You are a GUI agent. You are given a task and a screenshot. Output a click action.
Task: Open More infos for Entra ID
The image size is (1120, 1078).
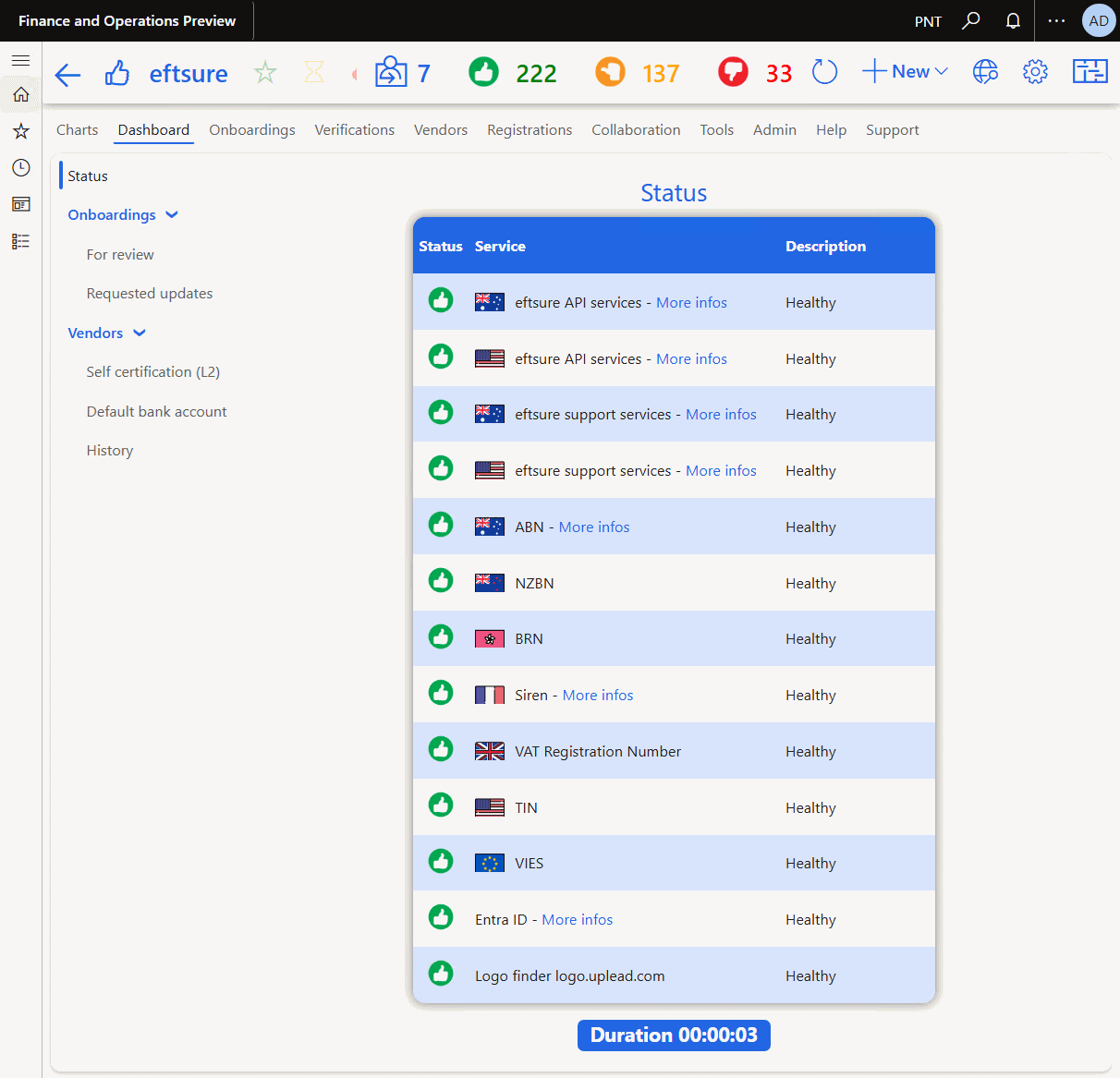click(578, 920)
